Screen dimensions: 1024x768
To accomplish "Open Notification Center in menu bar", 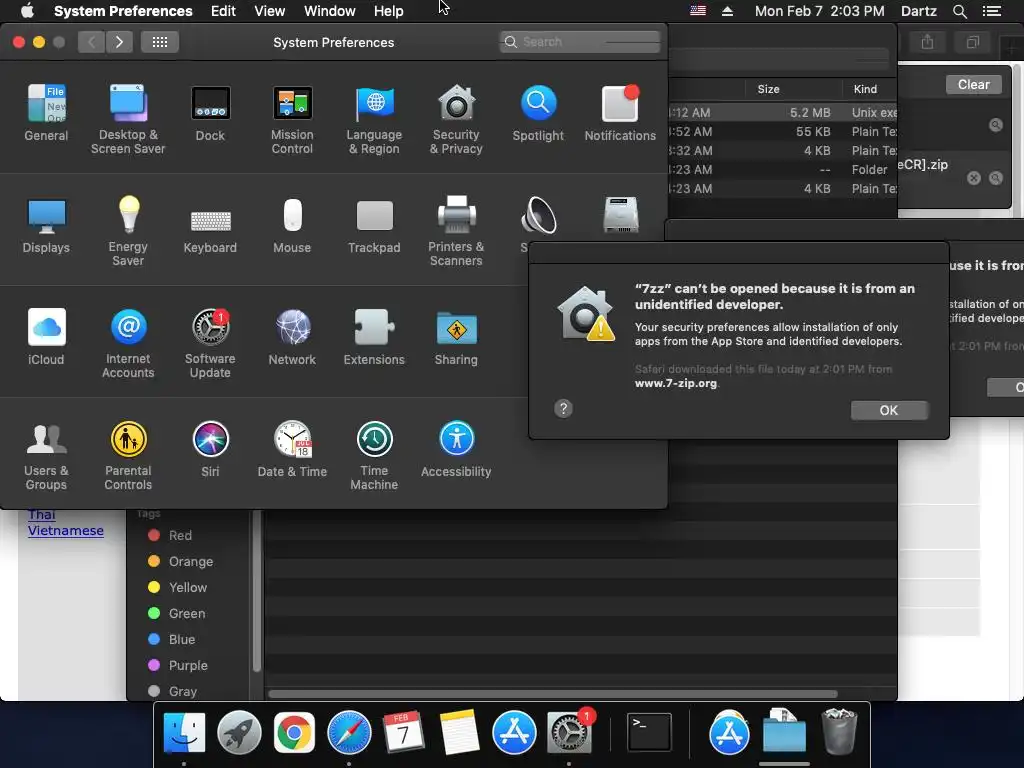I will click(991, 11).
